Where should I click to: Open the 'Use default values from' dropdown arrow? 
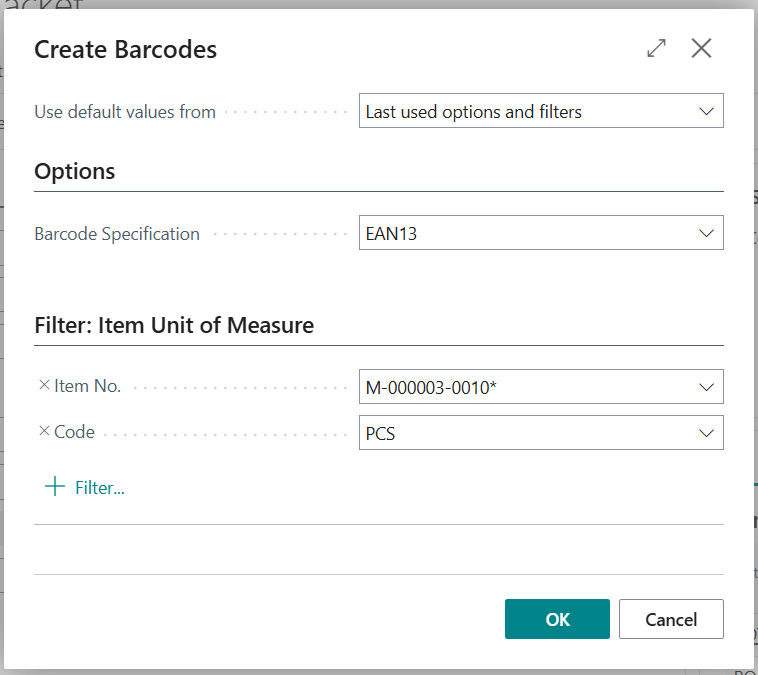[x=706, y=111]
